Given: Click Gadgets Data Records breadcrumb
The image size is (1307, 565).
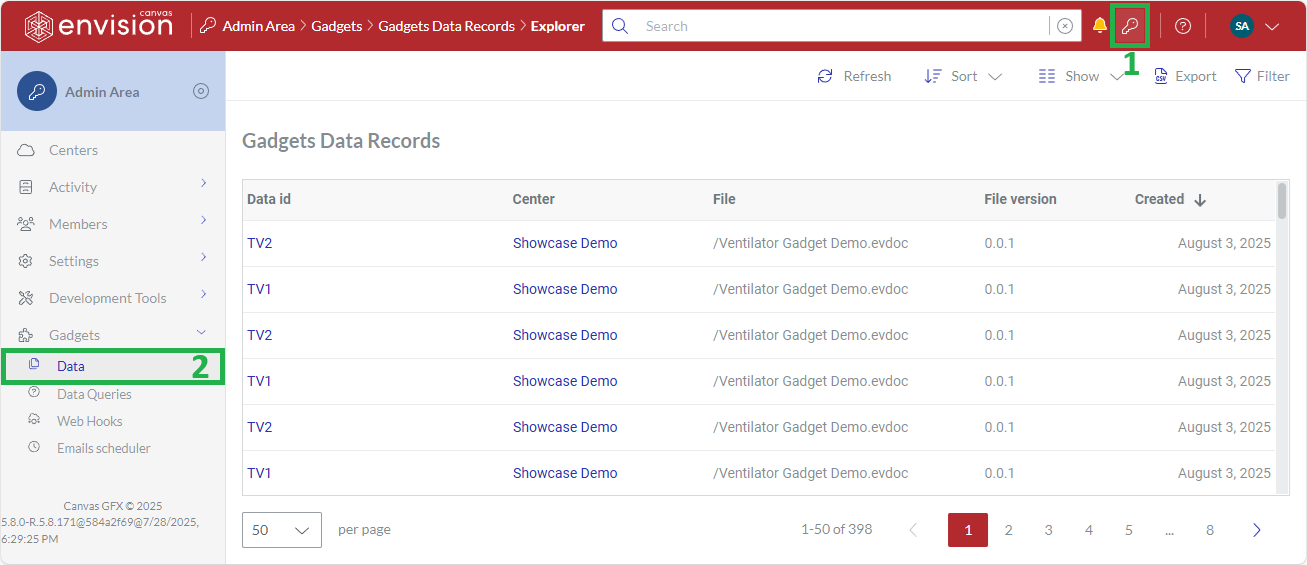Looking at the screenshot, I should click(x=447, y=26).
